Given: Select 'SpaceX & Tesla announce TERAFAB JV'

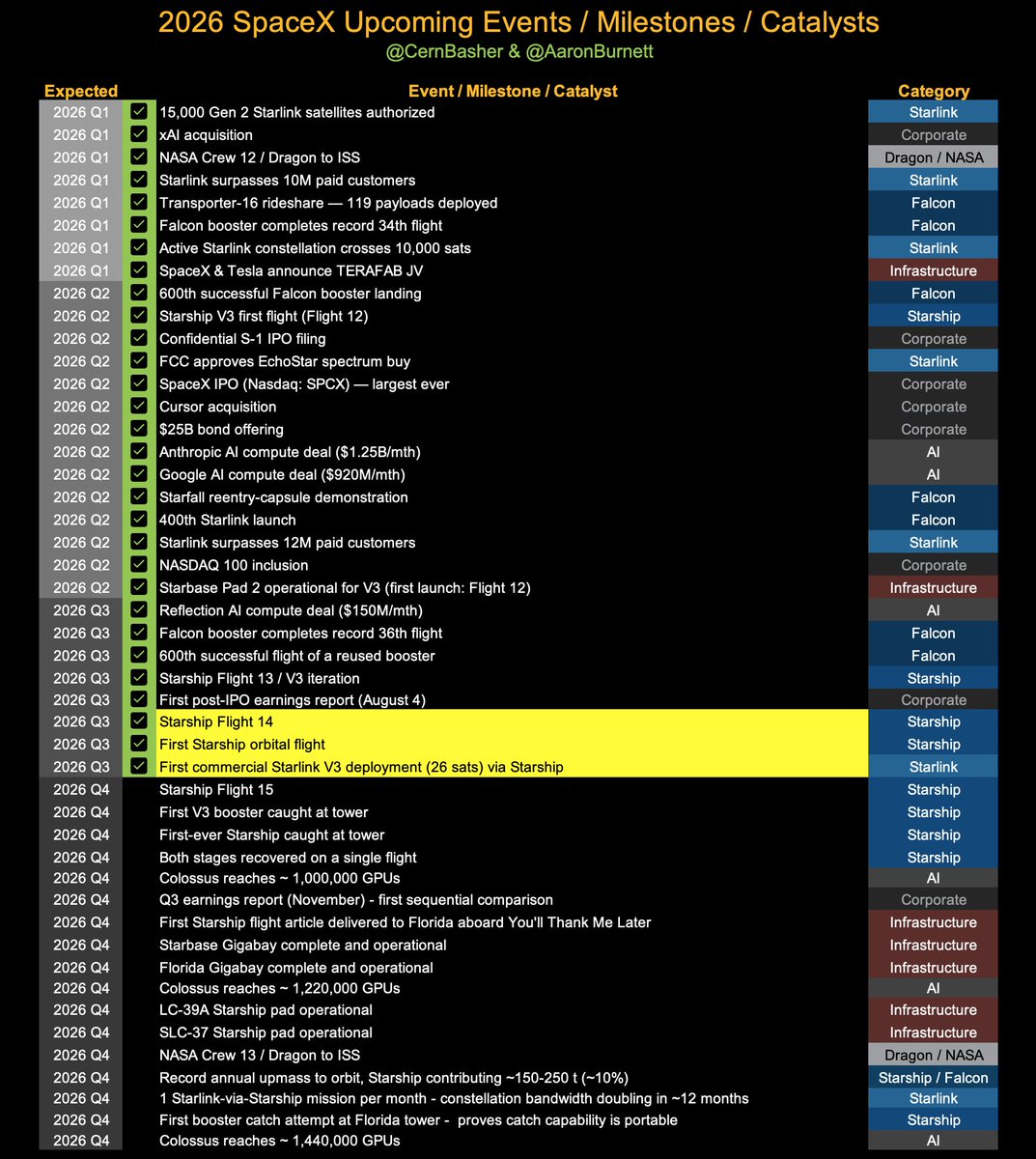Looking at the screenshot, I should tap(292, 270).
